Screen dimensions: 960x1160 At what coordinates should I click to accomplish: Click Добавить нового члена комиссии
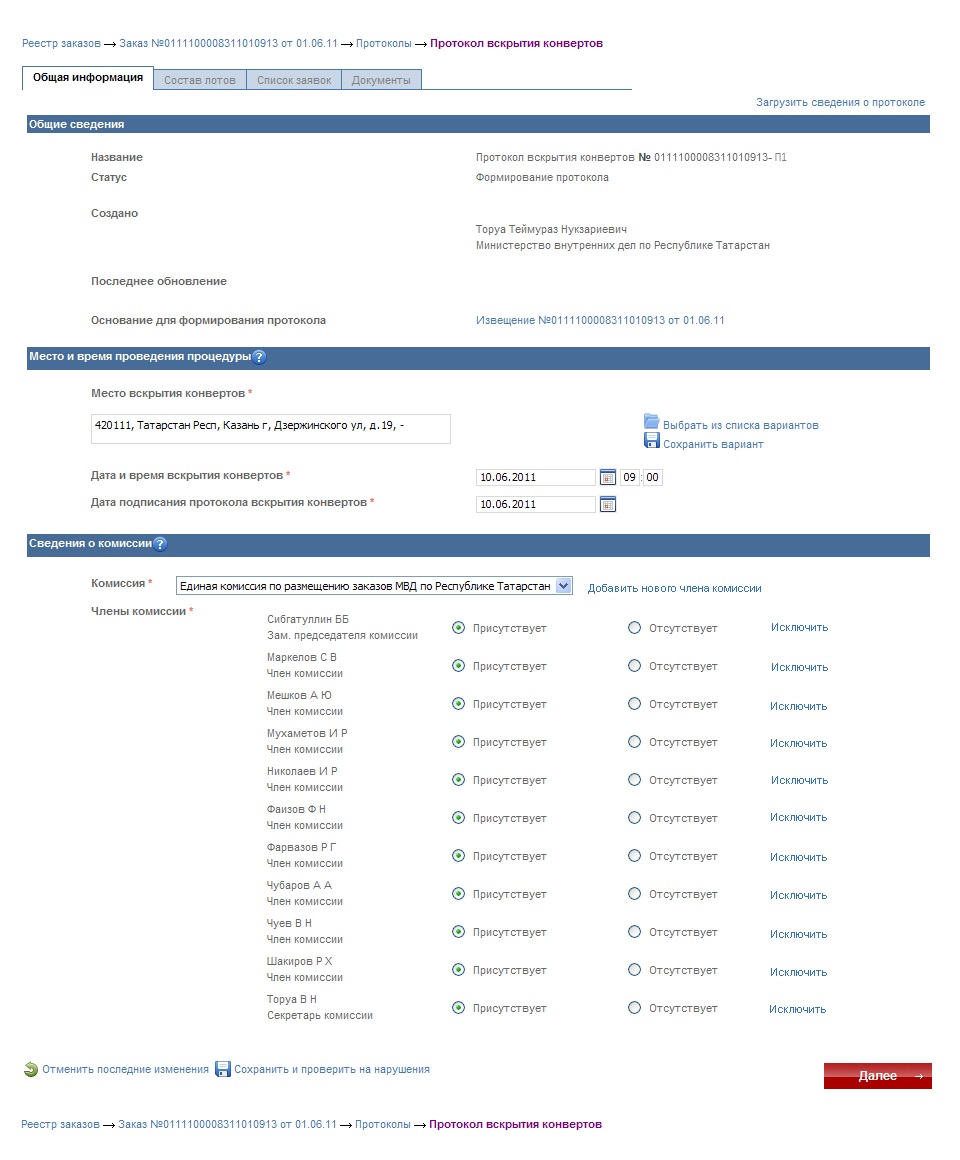click(x=675, y=589)
